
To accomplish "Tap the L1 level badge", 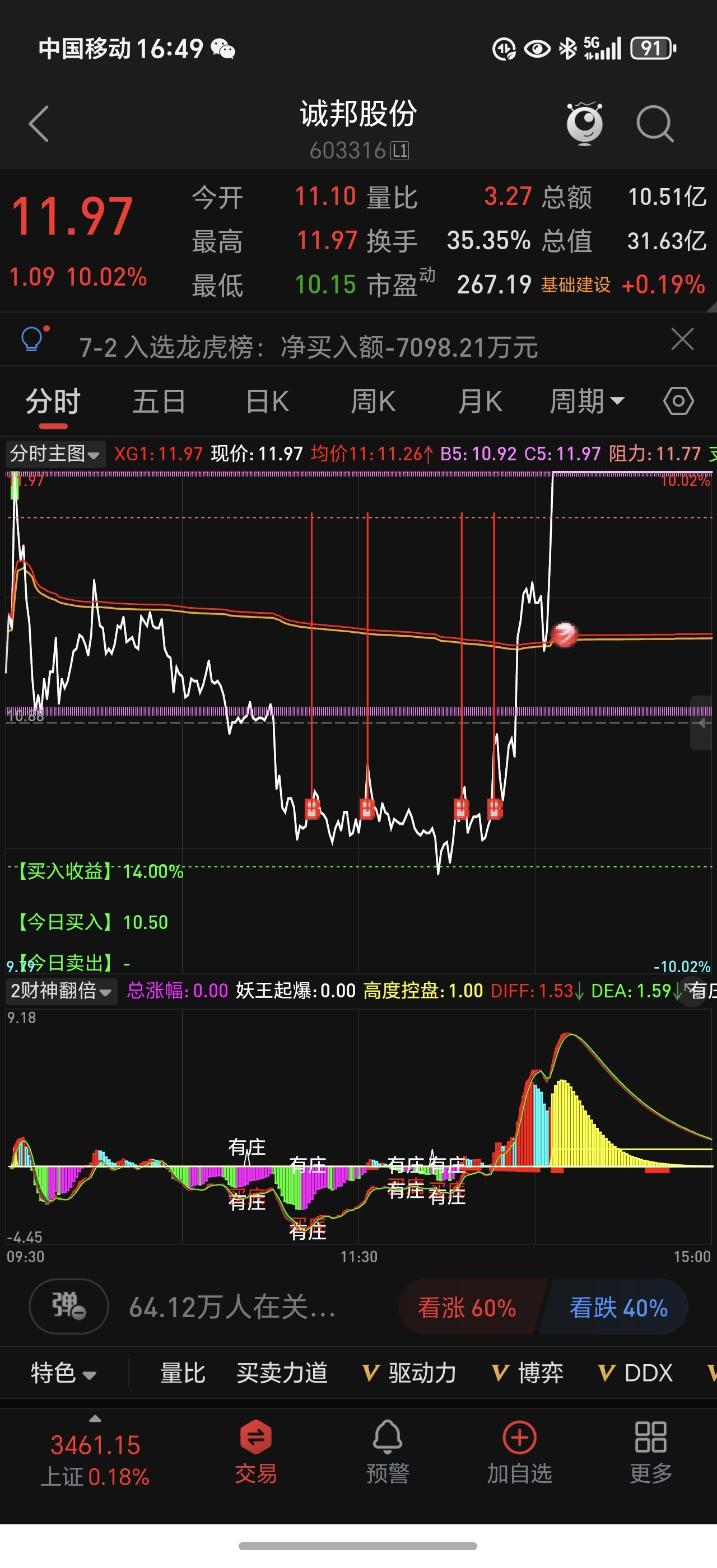I will [400, 150].
